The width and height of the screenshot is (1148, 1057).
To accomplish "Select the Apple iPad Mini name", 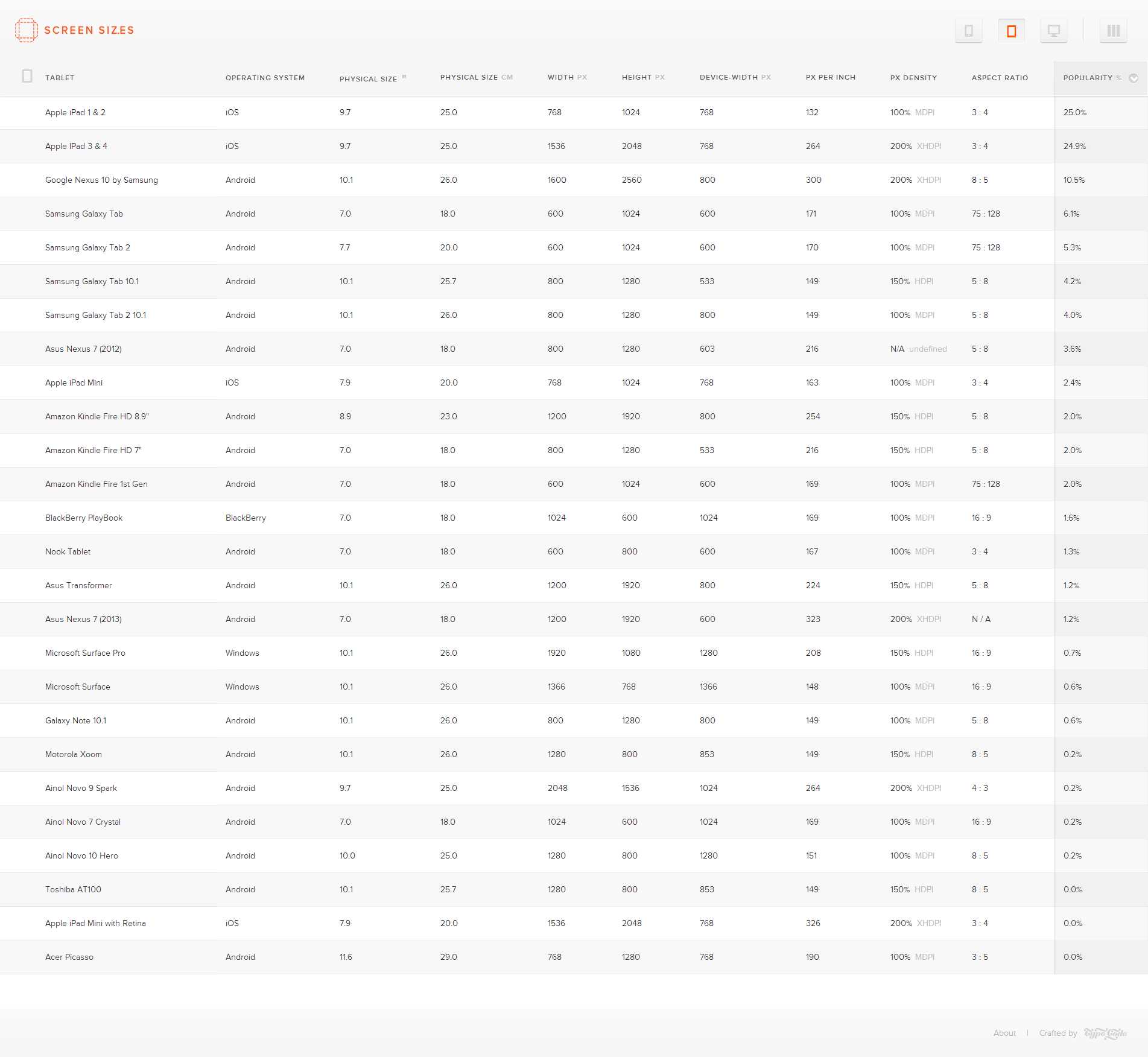I will [x=74, y=382].
